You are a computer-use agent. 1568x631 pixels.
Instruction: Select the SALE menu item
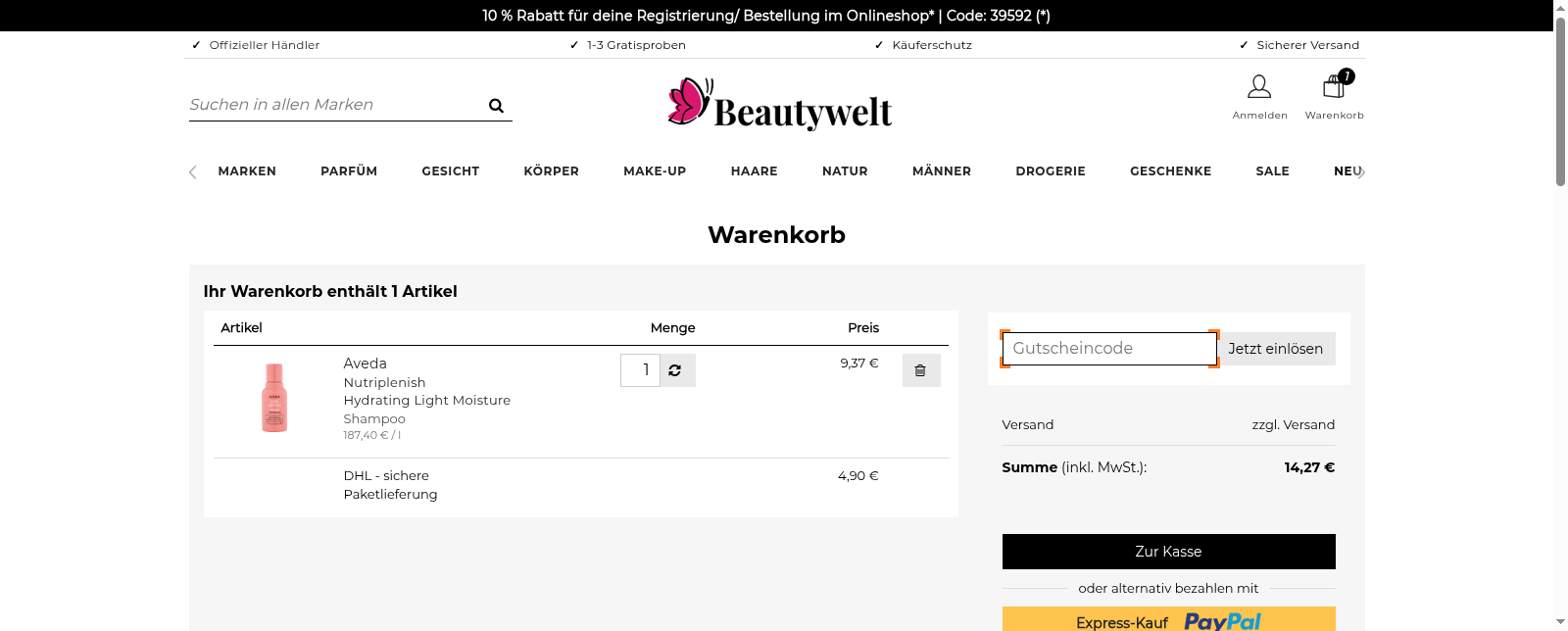tap(1272, 171)
